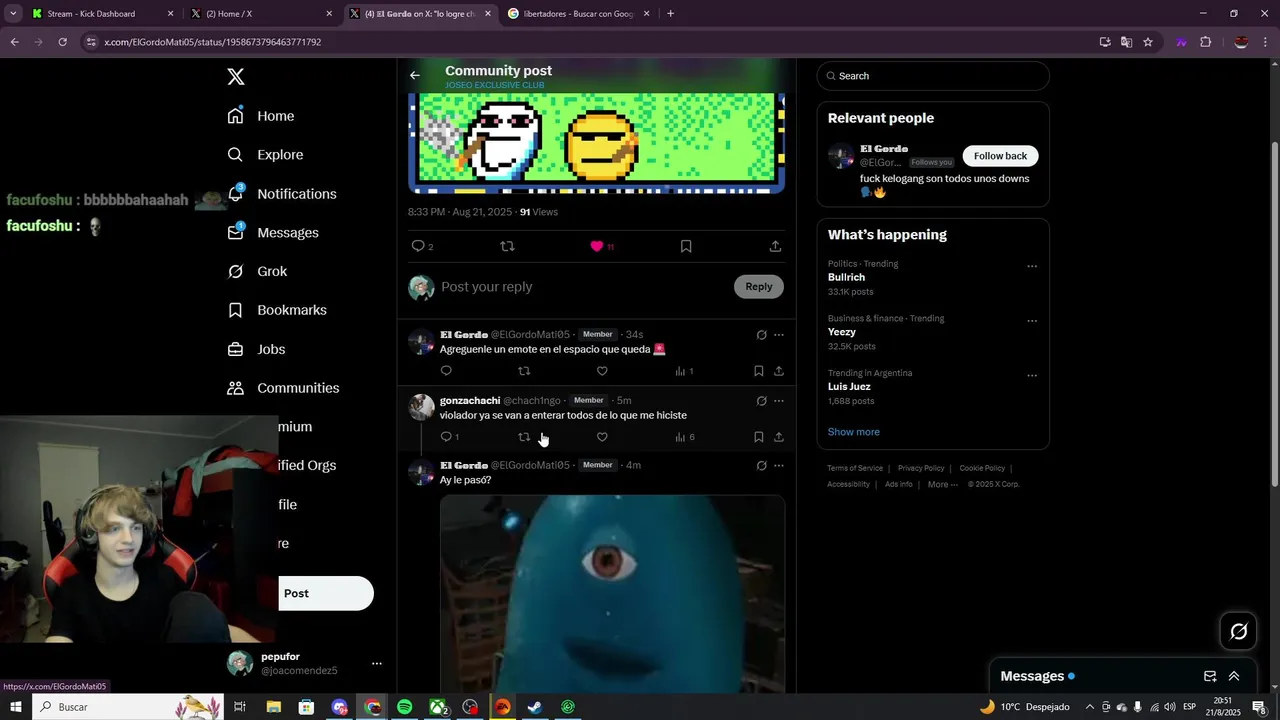Click the X Search box

(933, 76)
